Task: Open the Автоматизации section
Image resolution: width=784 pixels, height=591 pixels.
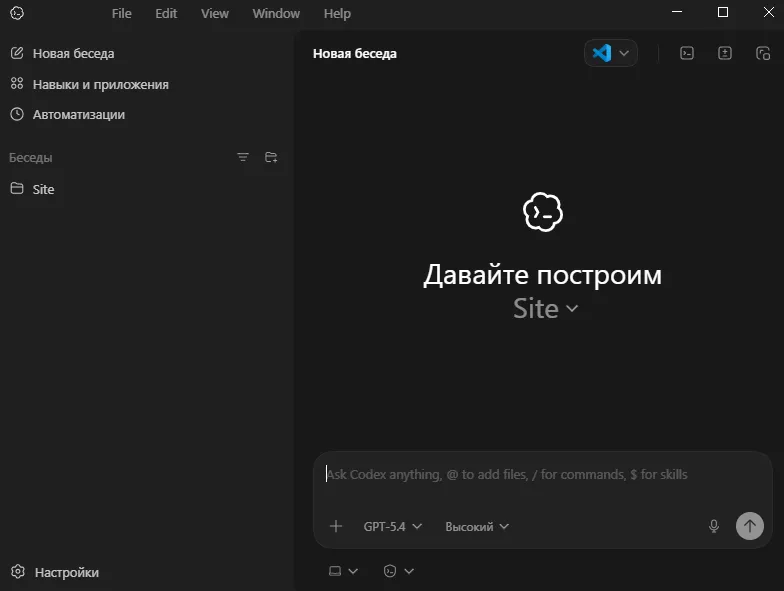Action: click(x=78, y=114)
